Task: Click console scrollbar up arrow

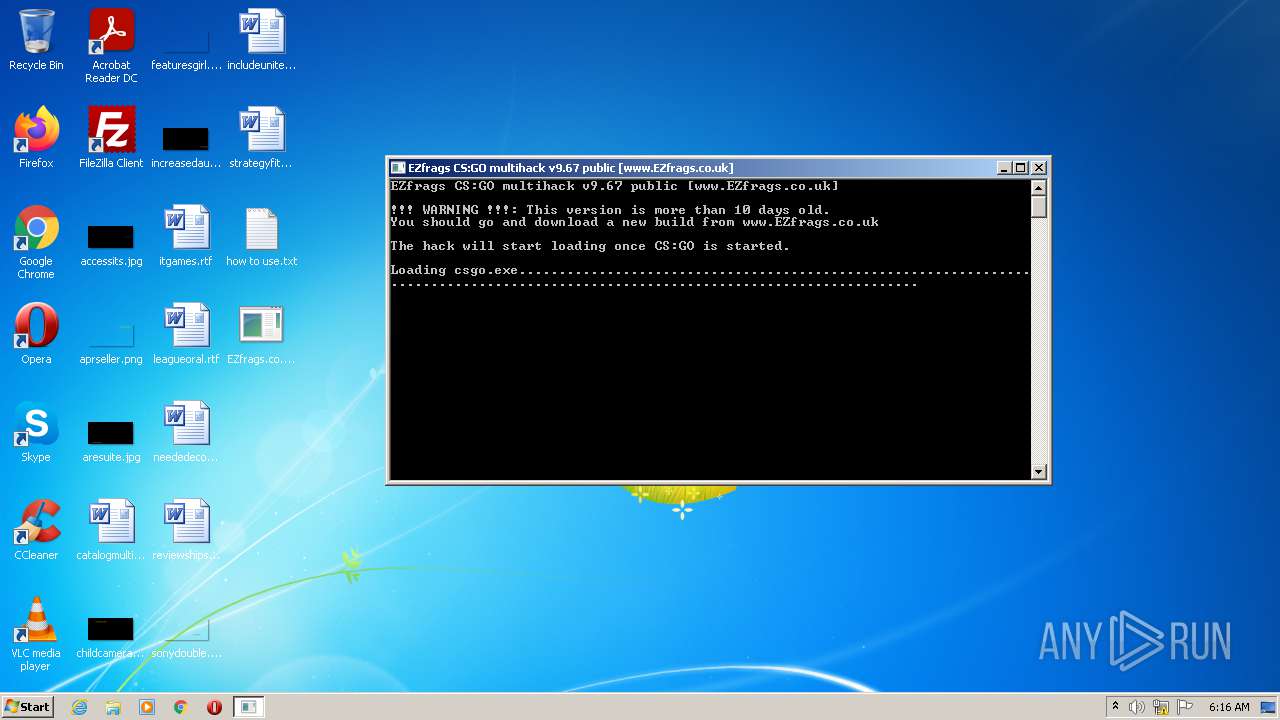Action: 1038,187
